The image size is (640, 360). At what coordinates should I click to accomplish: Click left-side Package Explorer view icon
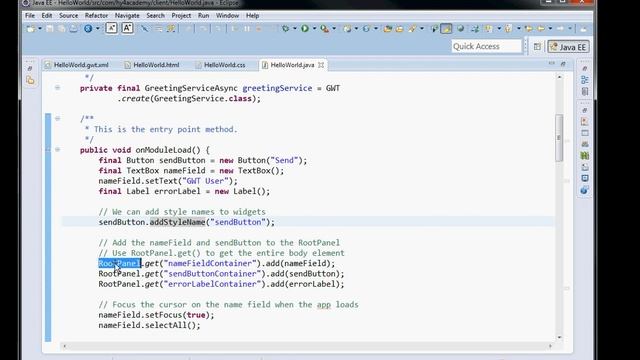[x=30, y=80]
